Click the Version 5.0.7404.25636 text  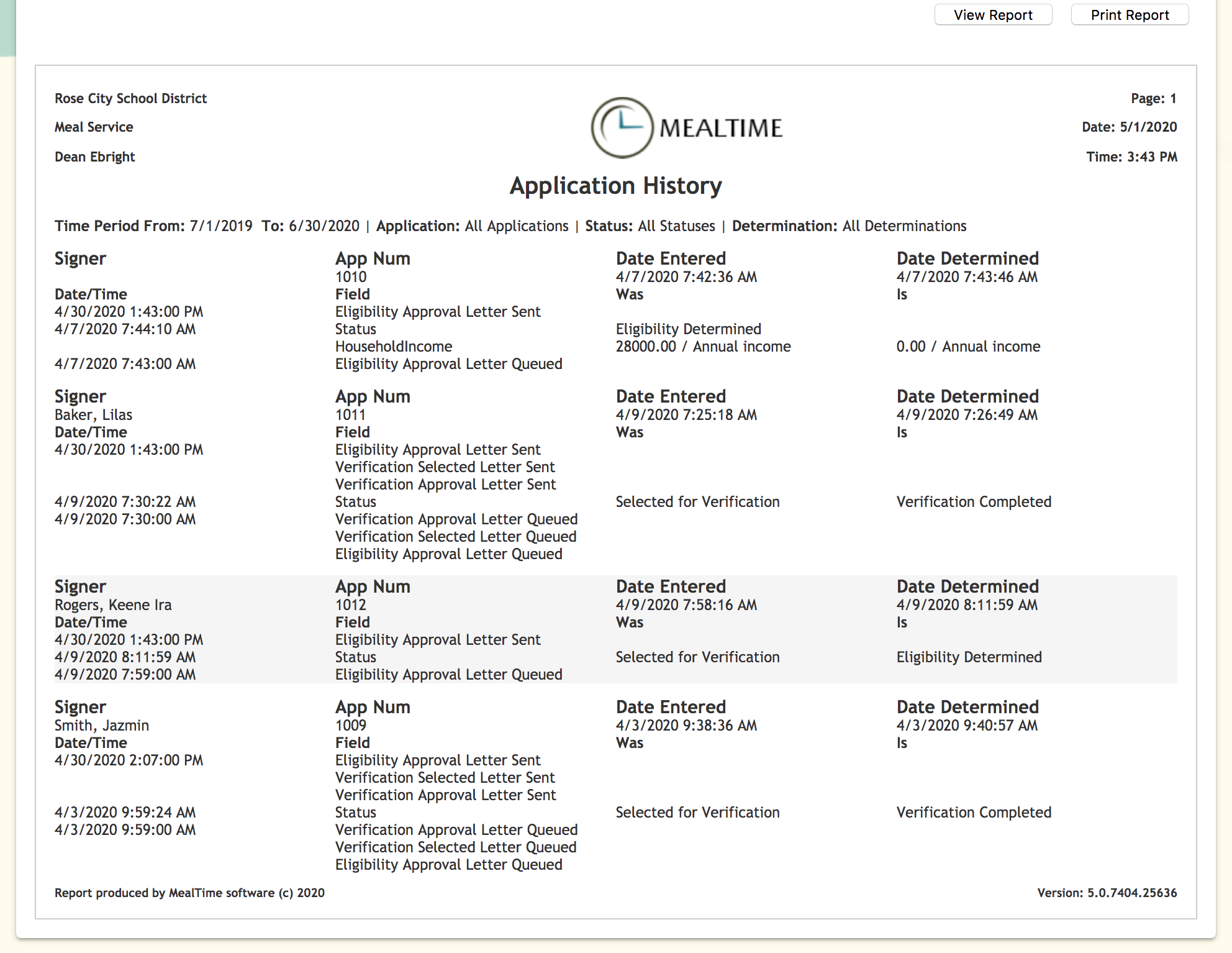(x=1107, y=893)
